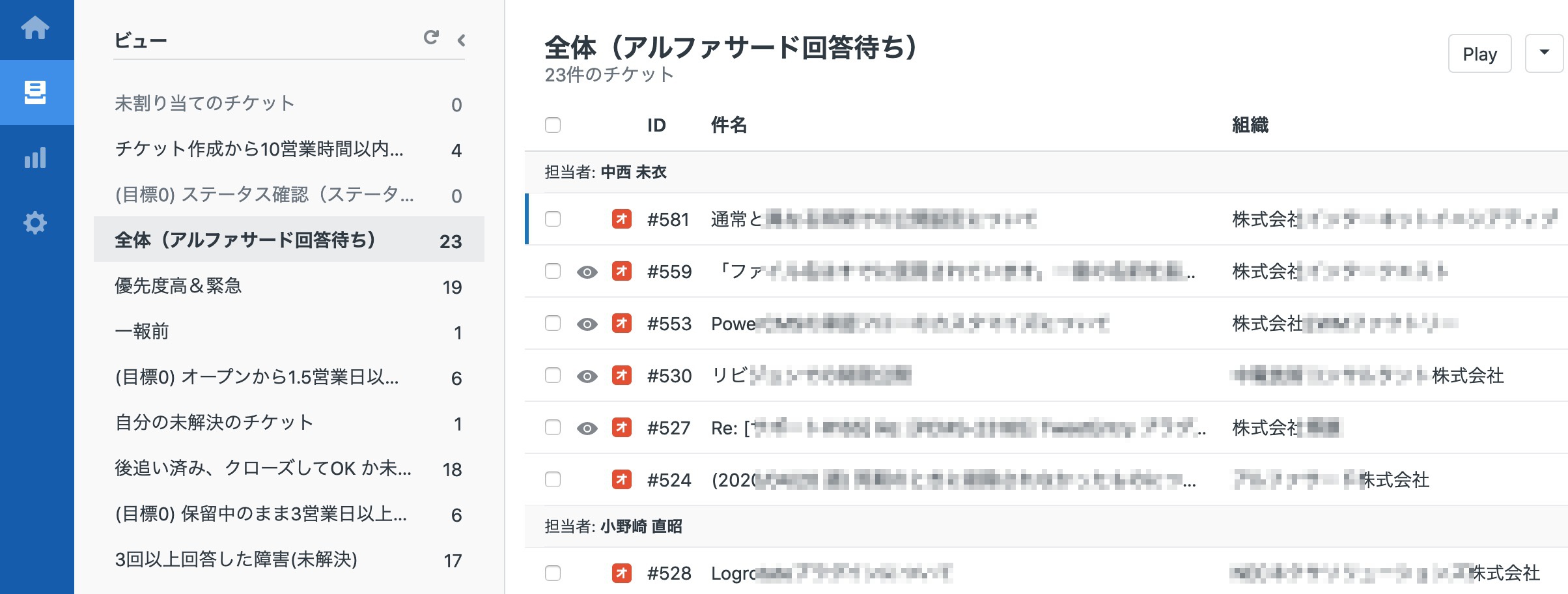Viewport: 1568px width, 594px height.
Task: Check the box for ticket #553
Action: coord(553,323)
